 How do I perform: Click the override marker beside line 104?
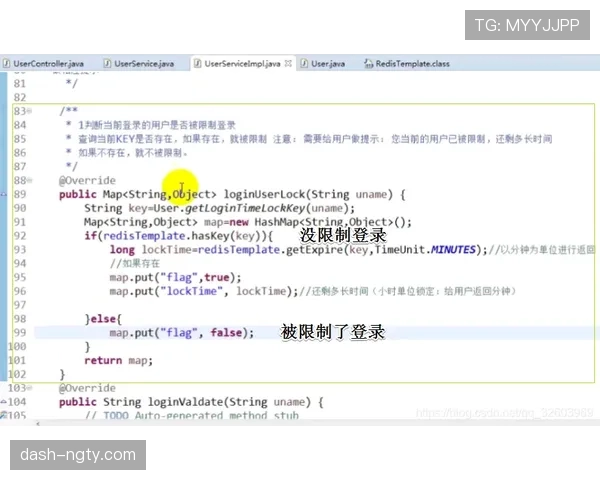(x=3, y=402)
